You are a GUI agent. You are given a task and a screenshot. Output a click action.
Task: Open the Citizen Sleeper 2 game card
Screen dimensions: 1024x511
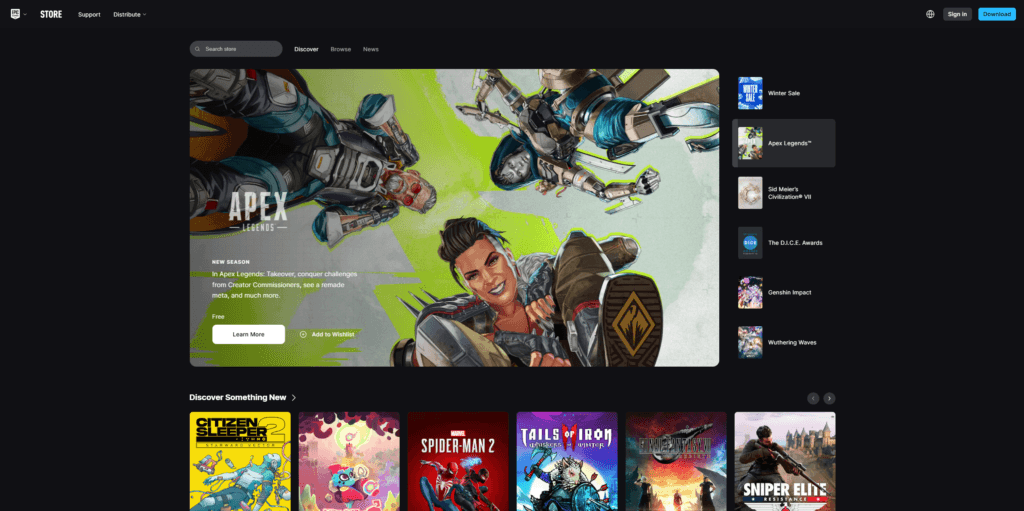[x=240, y=461]
